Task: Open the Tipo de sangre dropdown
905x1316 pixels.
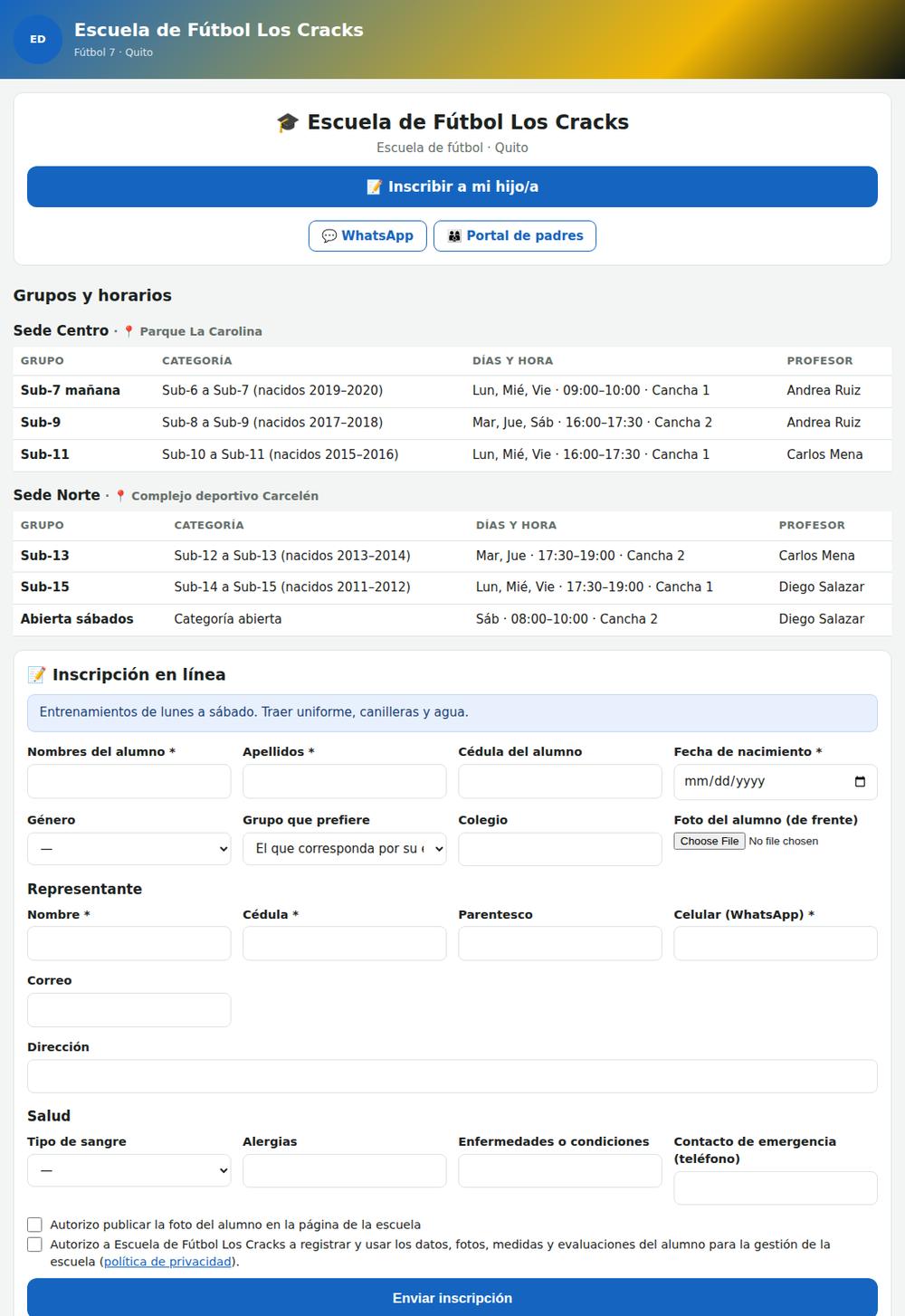Action: [129, 1170]
